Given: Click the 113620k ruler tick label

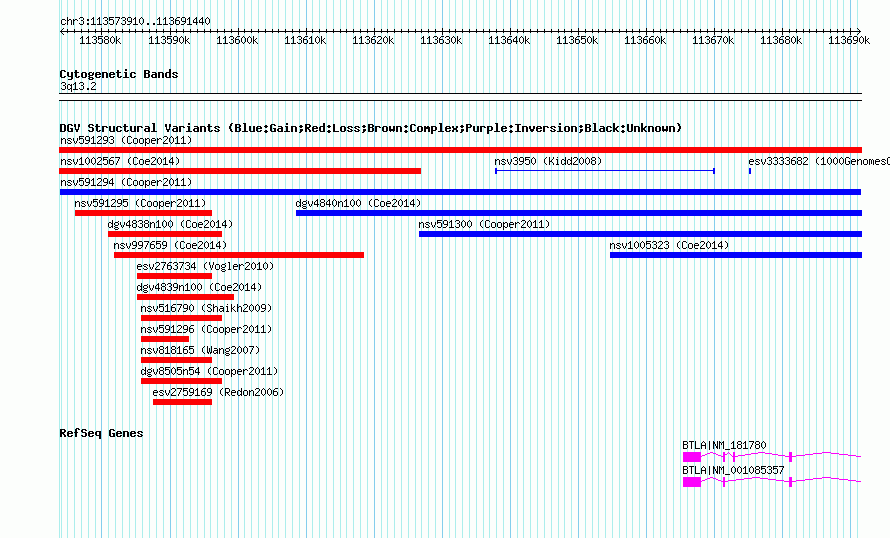Looking at the screenshot, I should [x=373, y=41].
